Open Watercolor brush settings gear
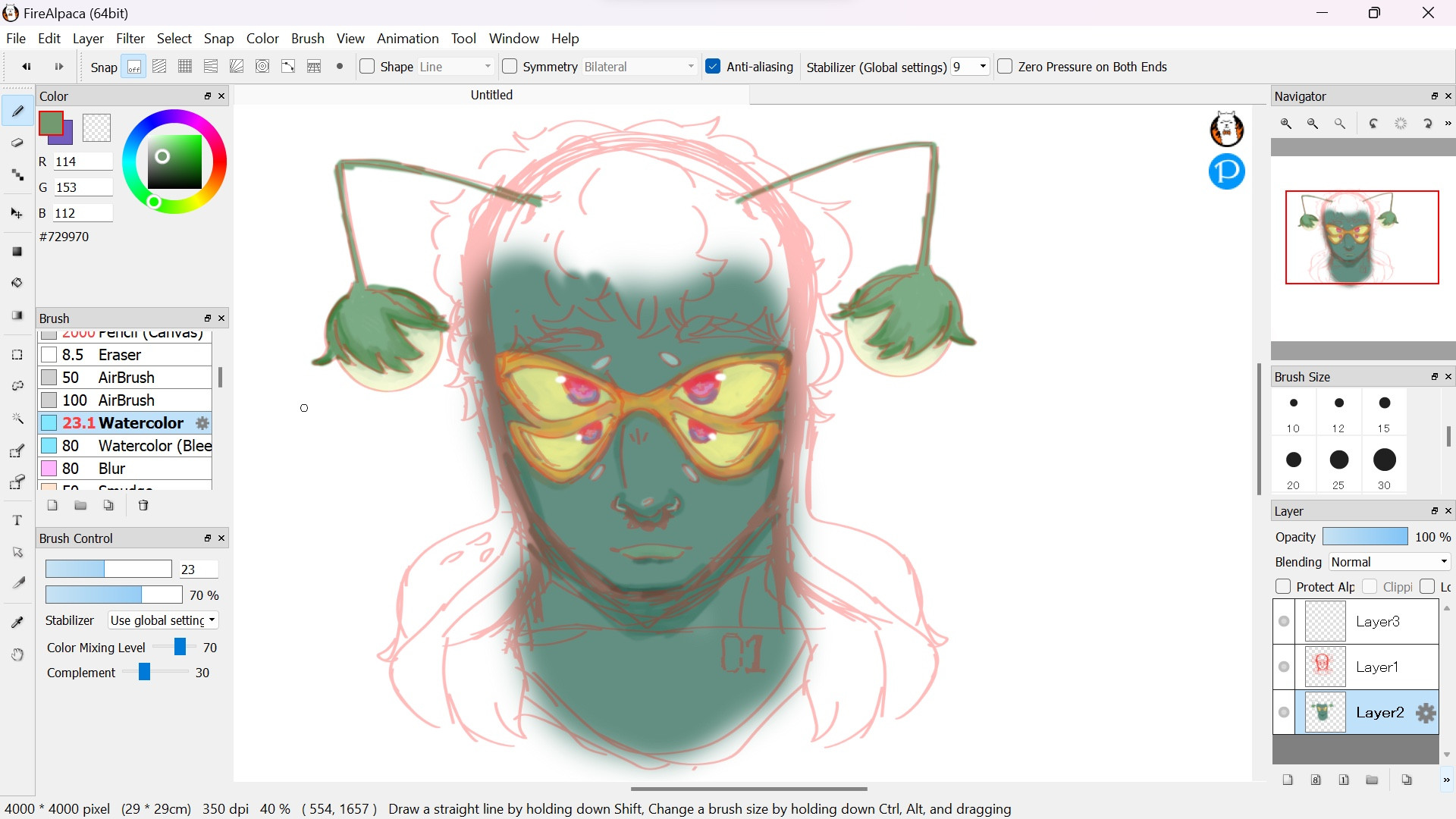 [202, 423]
